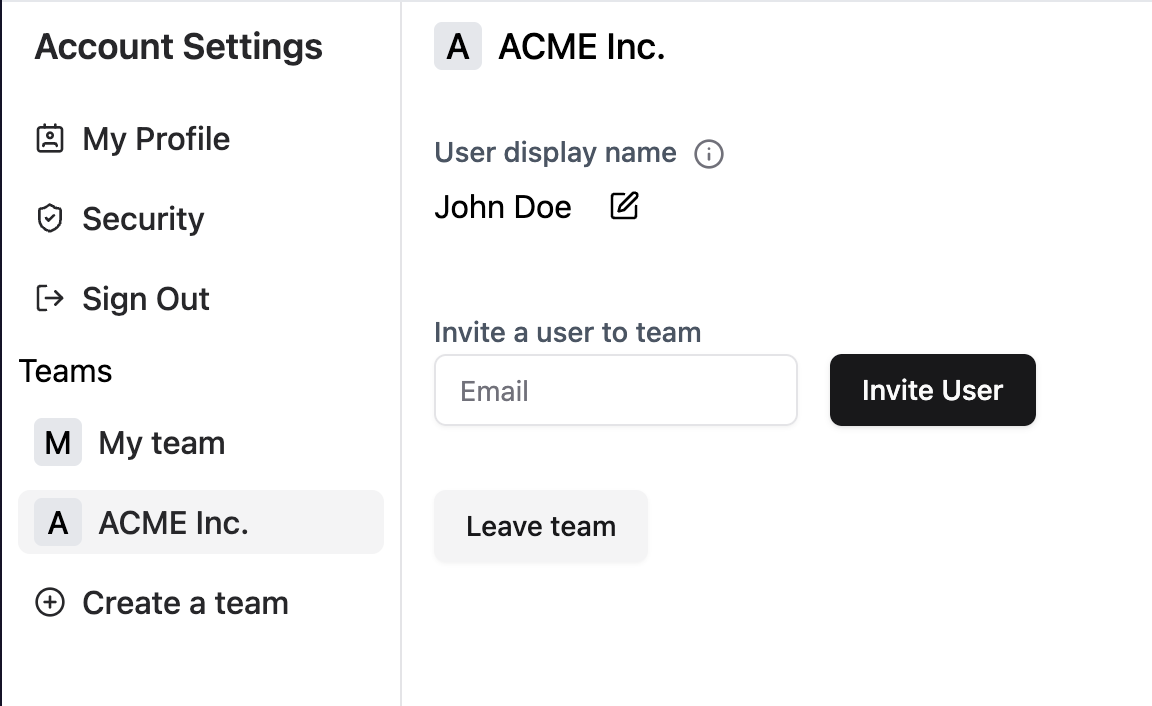Viewport: 1152px width, 706px height.
Task: Click the Sign Out arrow icon
Action: point(51,298)
